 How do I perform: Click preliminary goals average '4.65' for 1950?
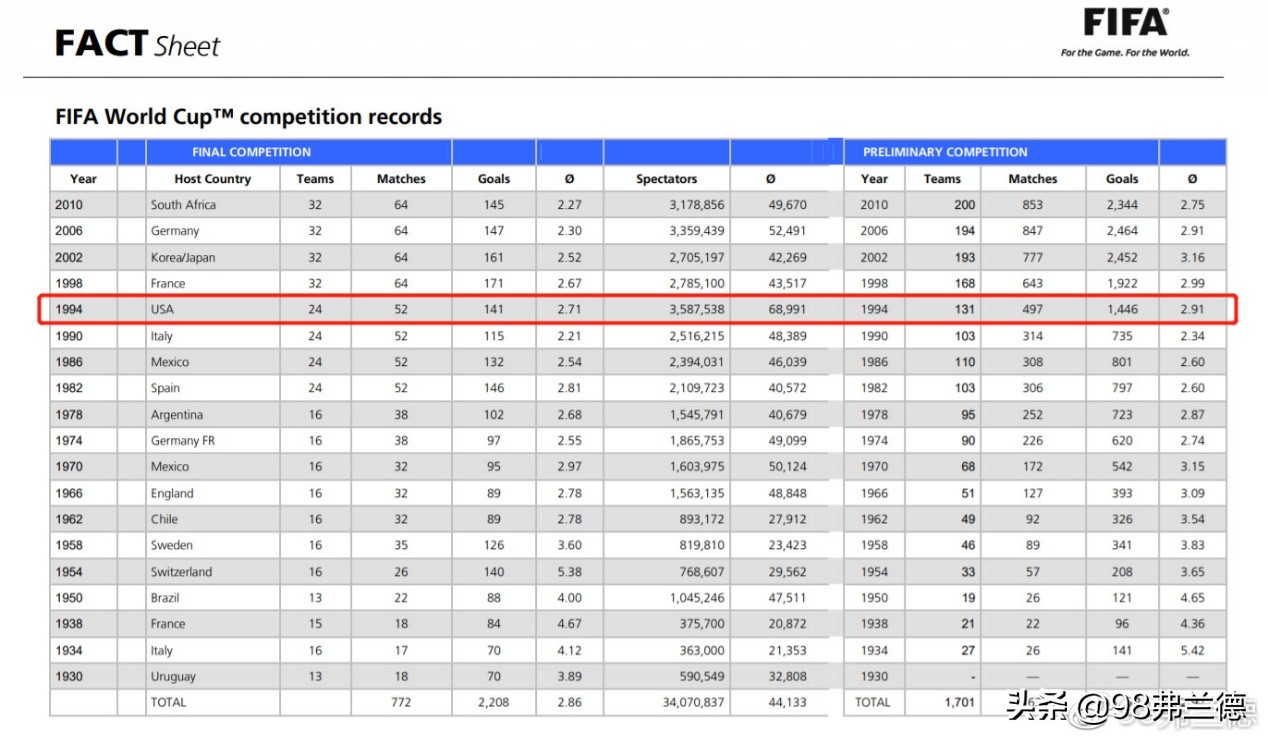[x=1192, y=598]
